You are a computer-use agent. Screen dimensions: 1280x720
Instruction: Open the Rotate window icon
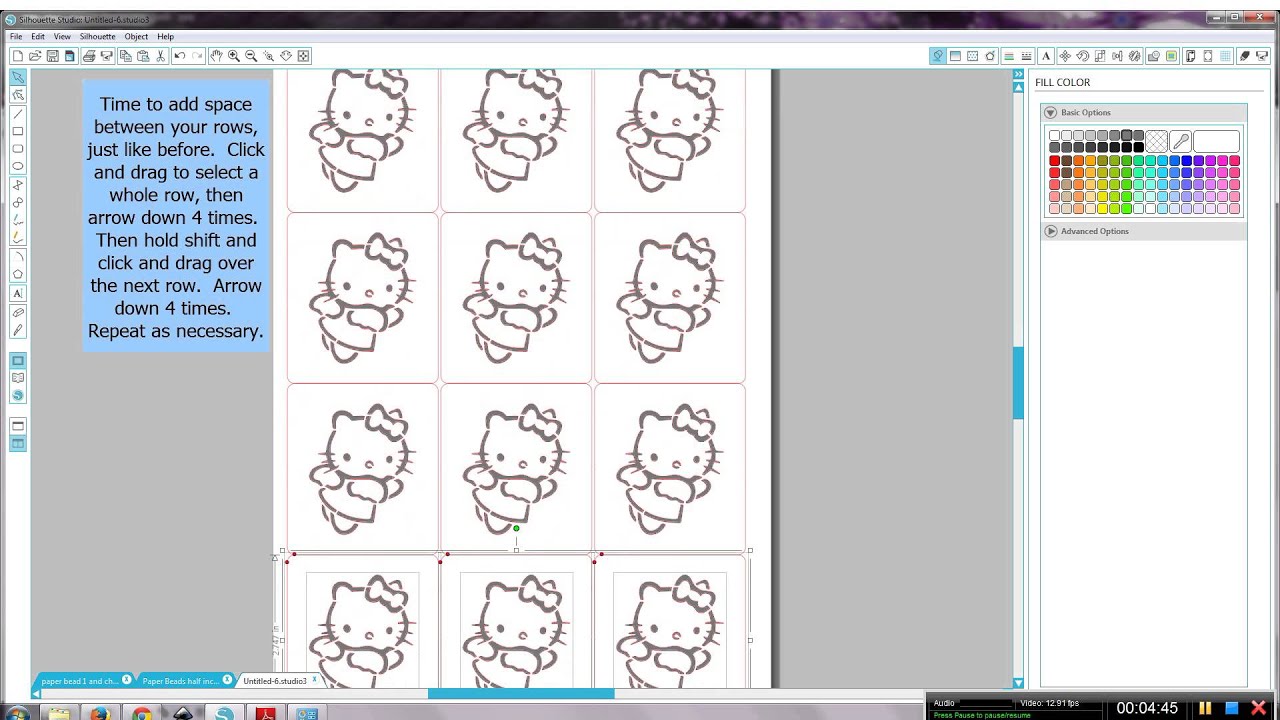pyautogui.click(x=1082, y=56)
